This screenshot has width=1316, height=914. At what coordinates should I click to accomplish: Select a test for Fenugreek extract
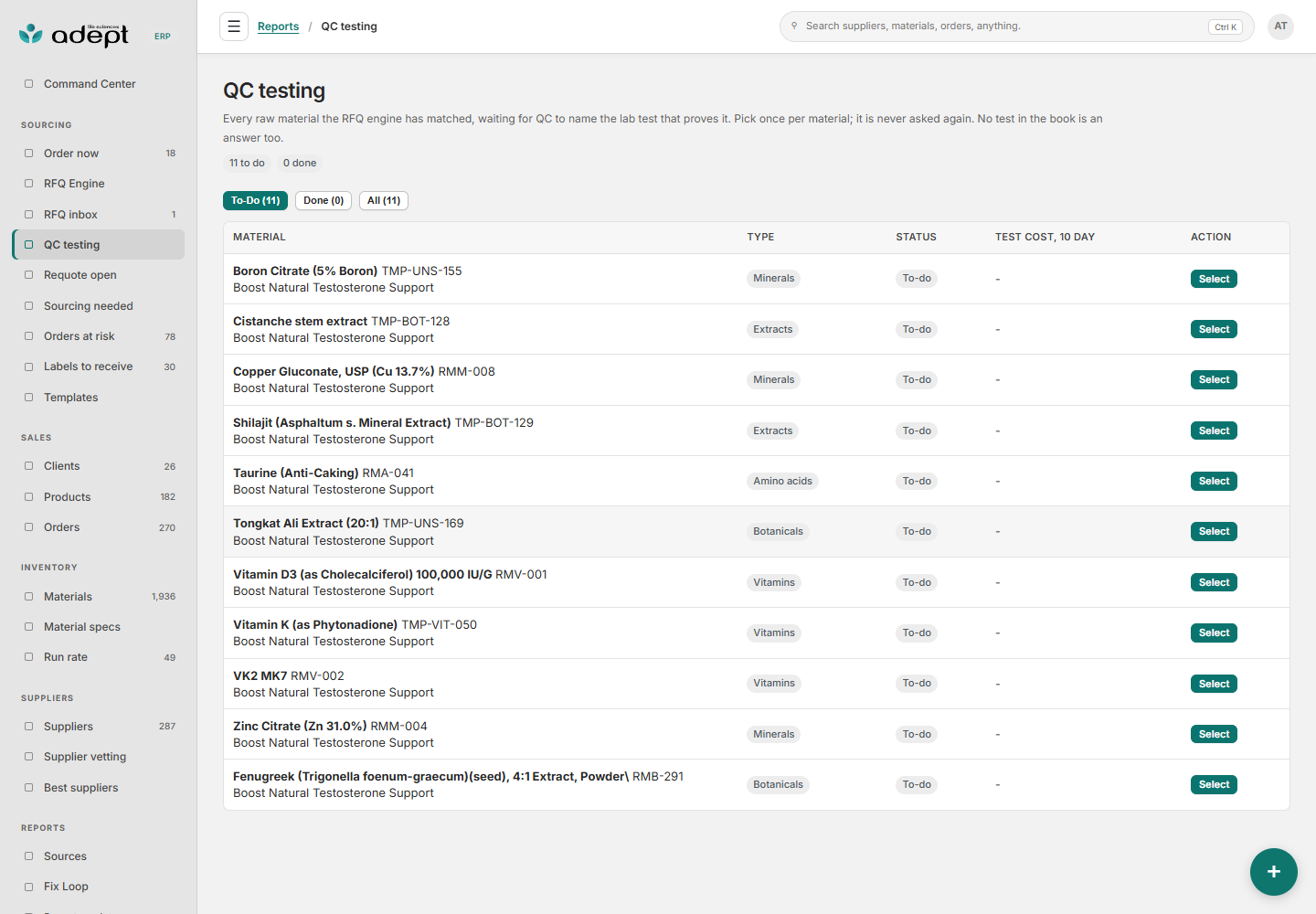click(x=1214, y=784)
